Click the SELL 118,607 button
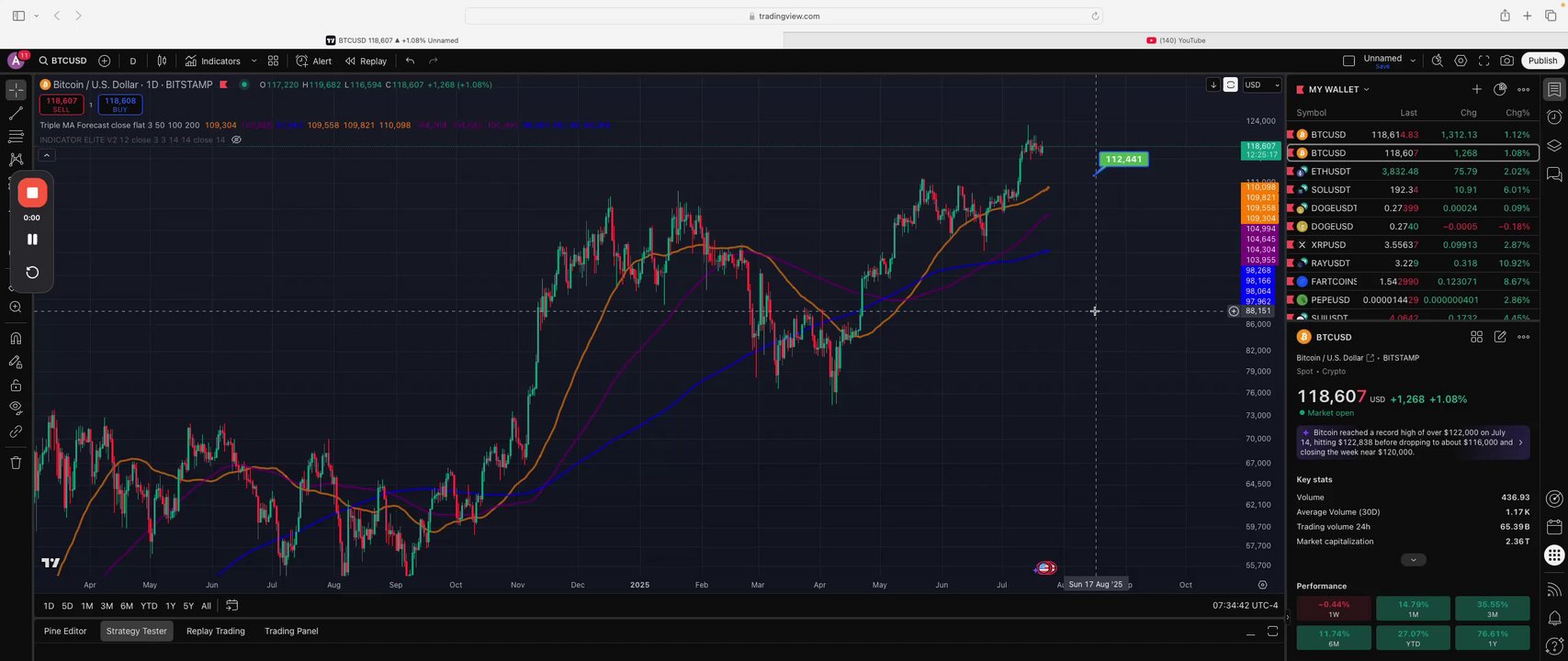This screenshot has width=1568, height=661. (62, 105)
